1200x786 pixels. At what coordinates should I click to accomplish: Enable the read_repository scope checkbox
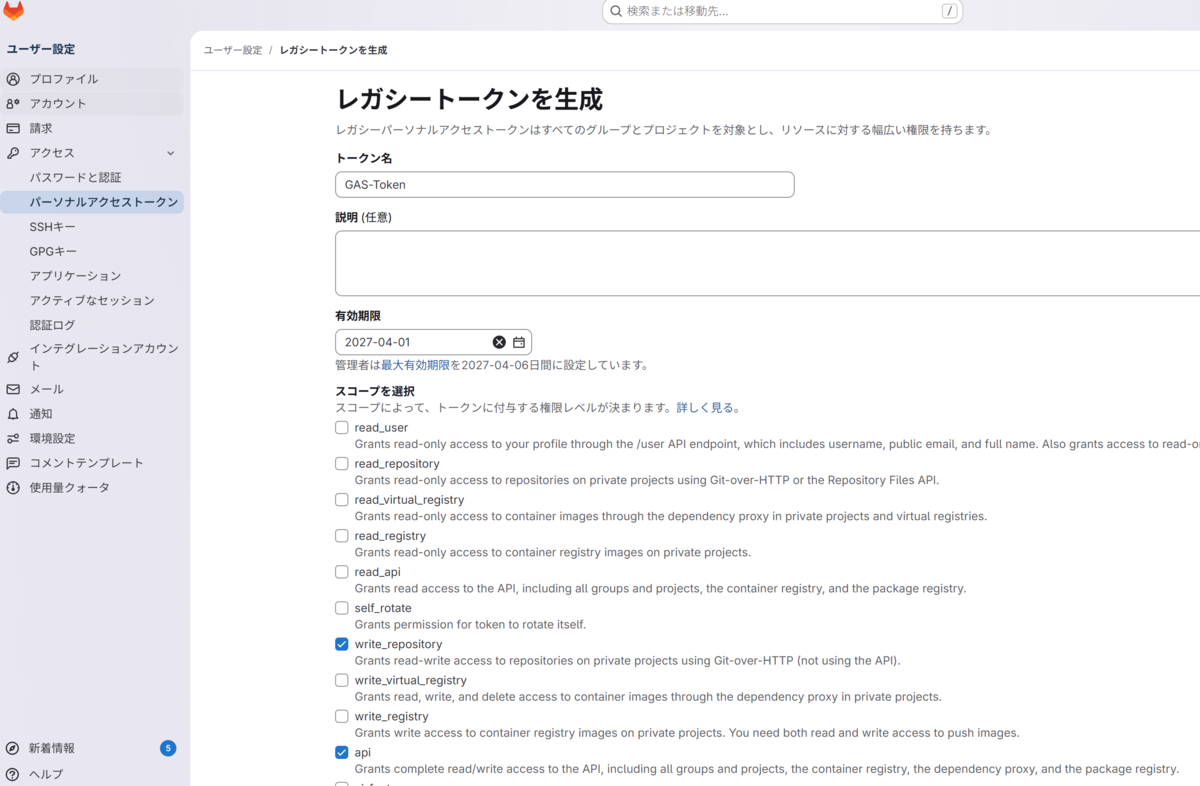[342, 463]
